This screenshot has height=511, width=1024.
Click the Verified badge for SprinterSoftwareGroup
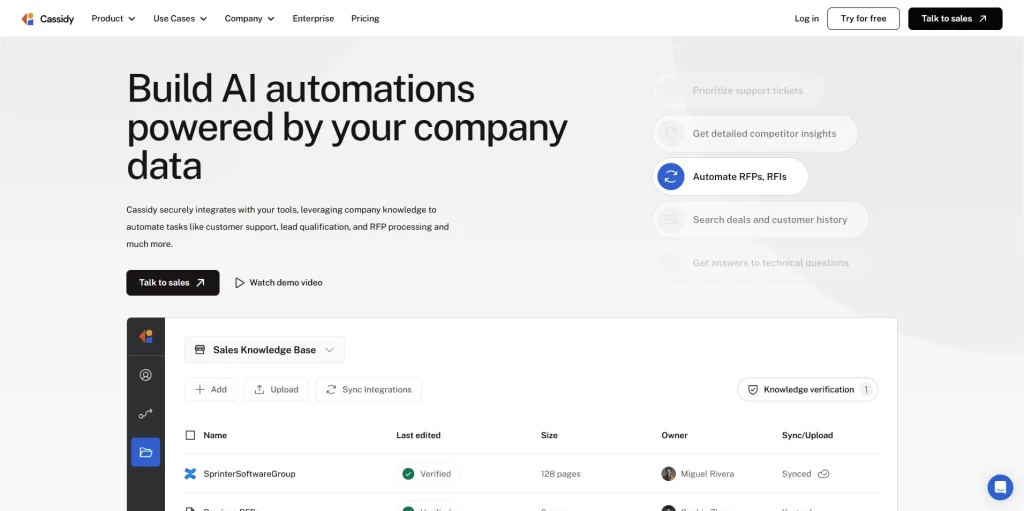tap(428, 474)
